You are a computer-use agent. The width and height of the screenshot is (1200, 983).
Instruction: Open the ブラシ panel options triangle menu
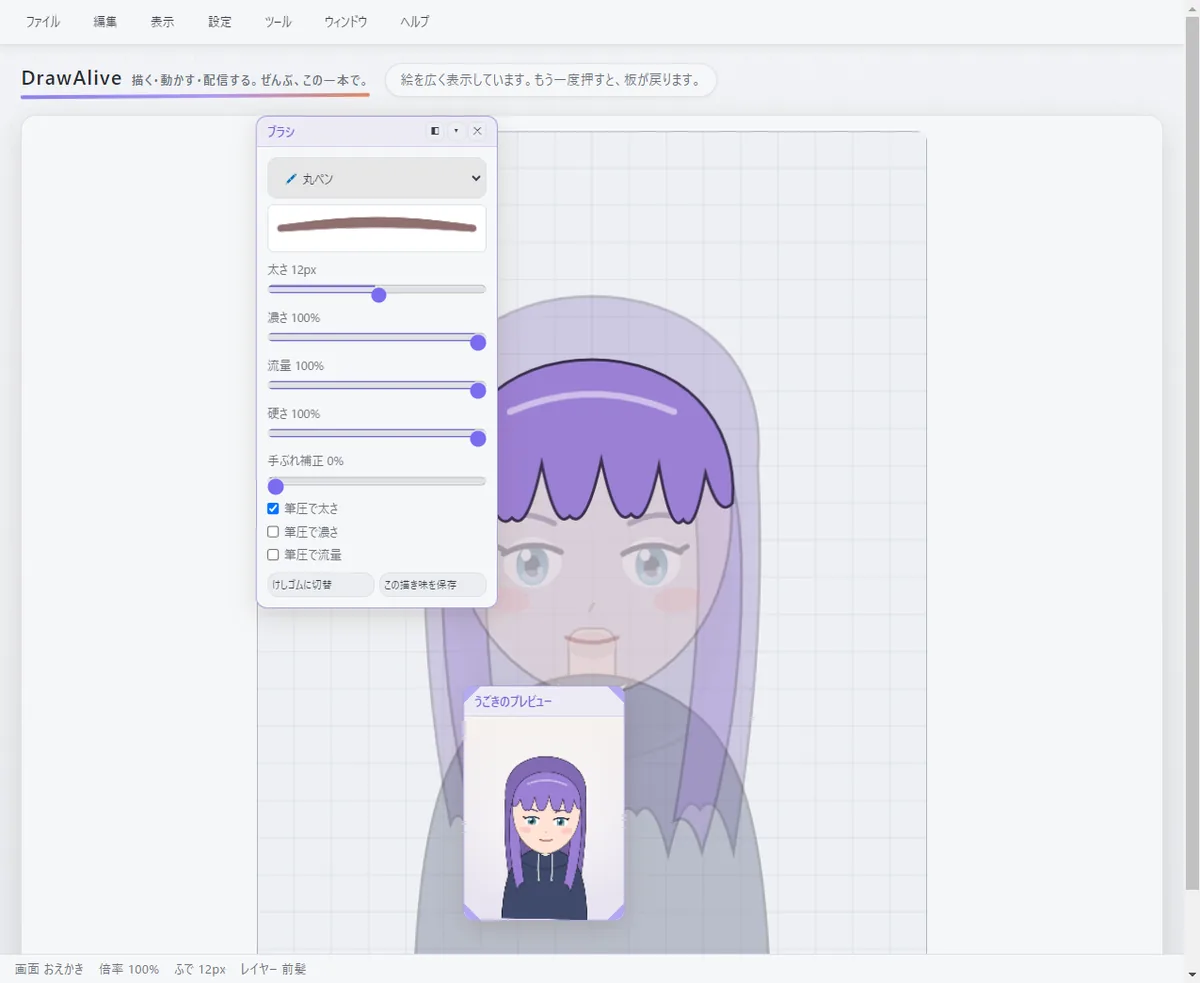pyautogui.click(x=456, y=131)
